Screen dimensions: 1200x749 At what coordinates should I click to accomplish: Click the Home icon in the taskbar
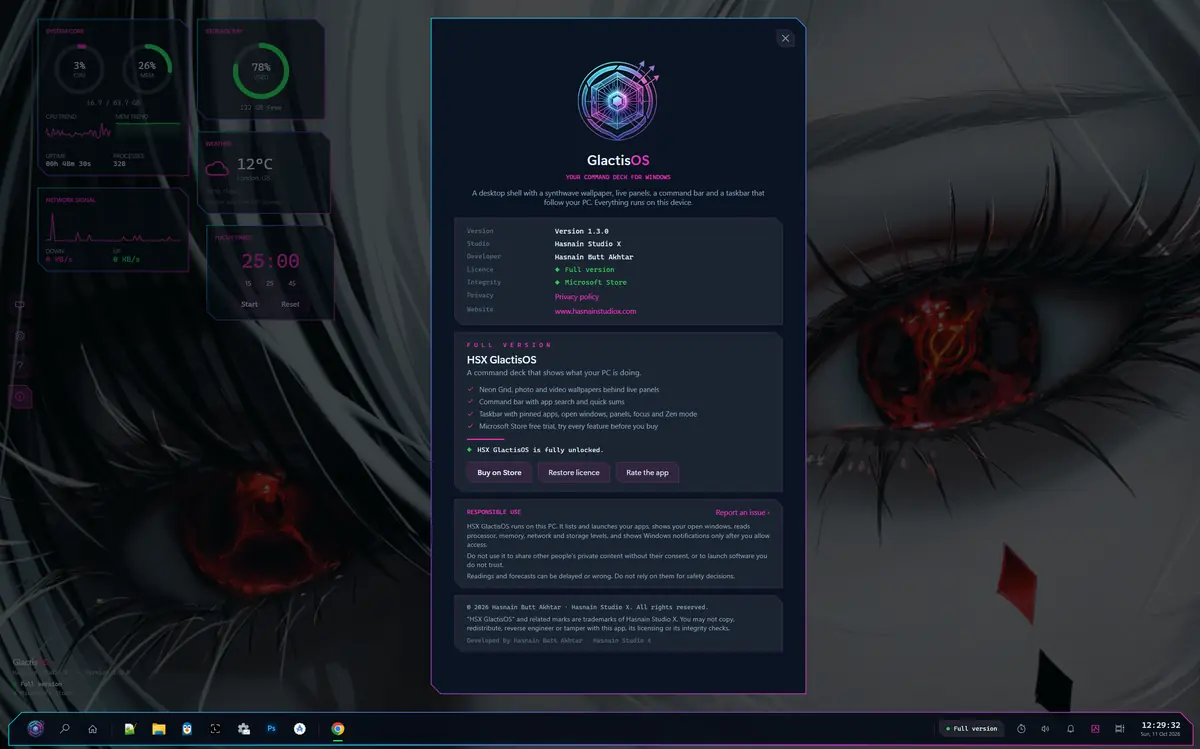pyautogui.click(x=93, y=729)
